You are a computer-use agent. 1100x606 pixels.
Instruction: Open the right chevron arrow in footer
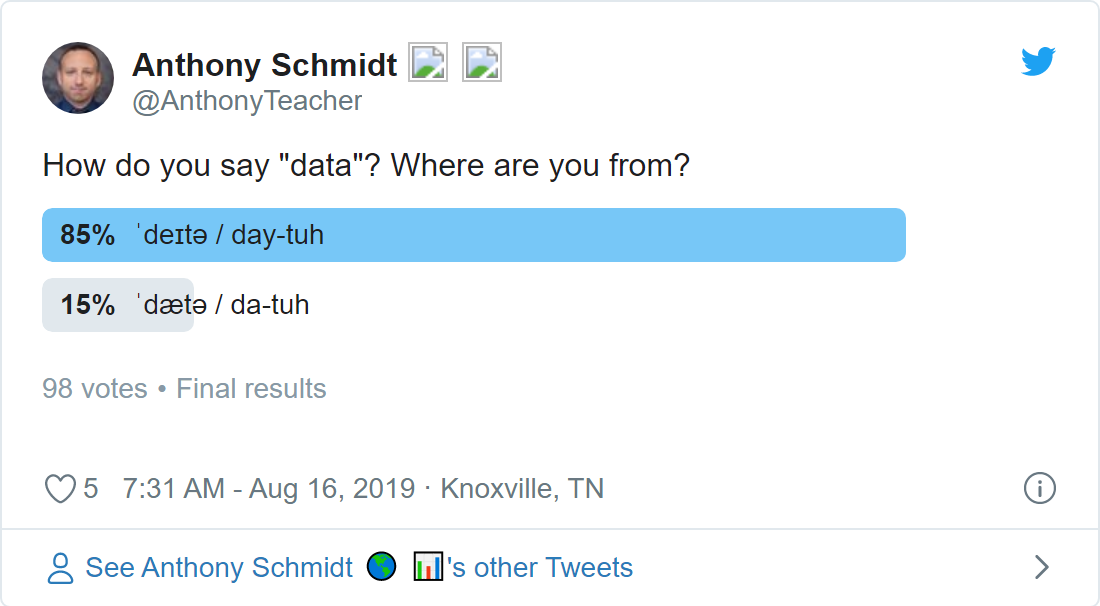[x=1042, y=567]
